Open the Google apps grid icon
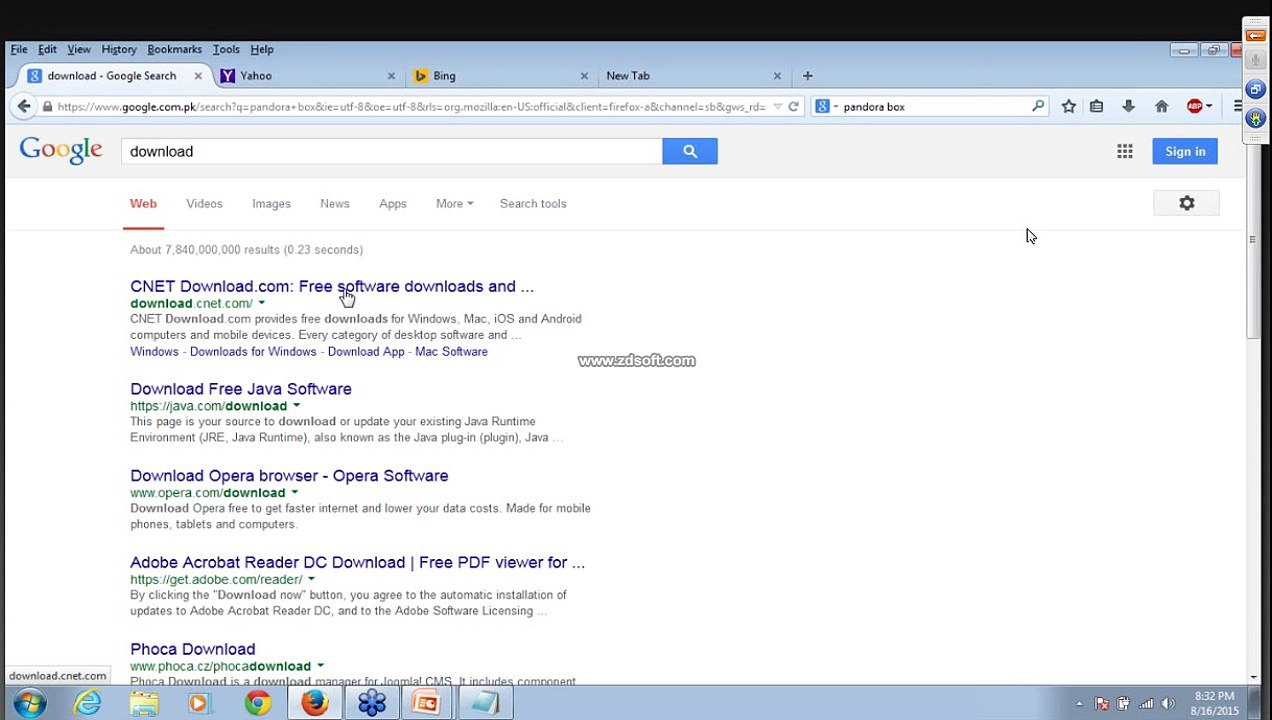 click(x=1125, y=151)
